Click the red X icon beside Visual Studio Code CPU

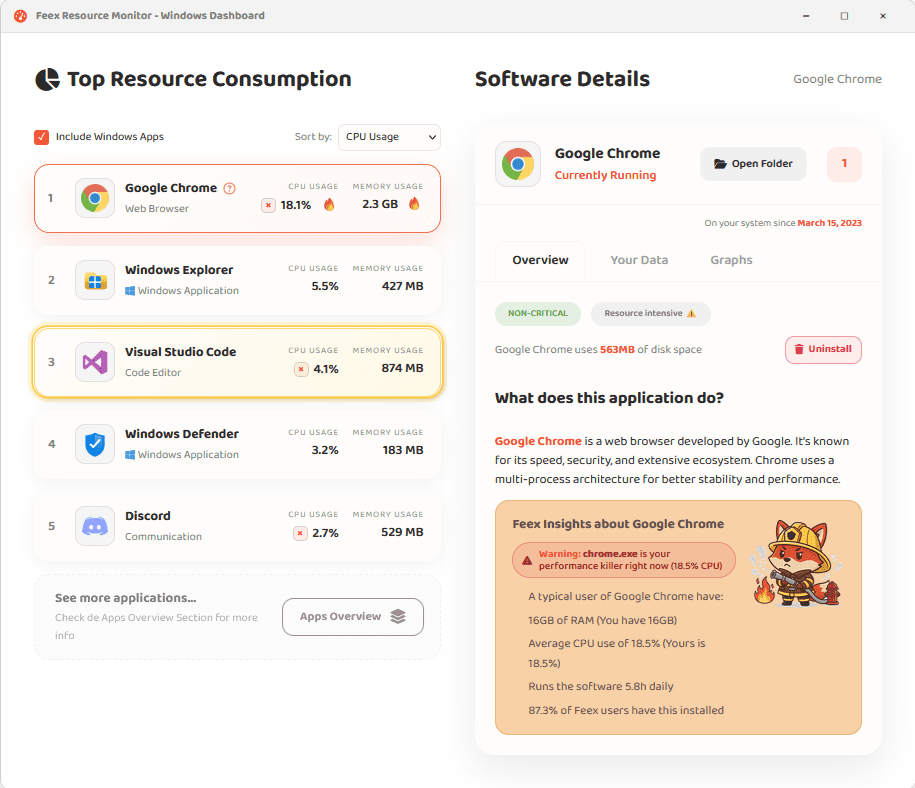(x=300, y=369)
